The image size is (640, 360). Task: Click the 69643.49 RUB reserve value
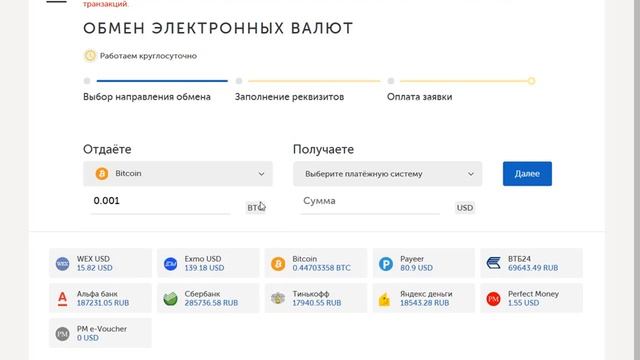pyautogui.click(x=533, y=268)
